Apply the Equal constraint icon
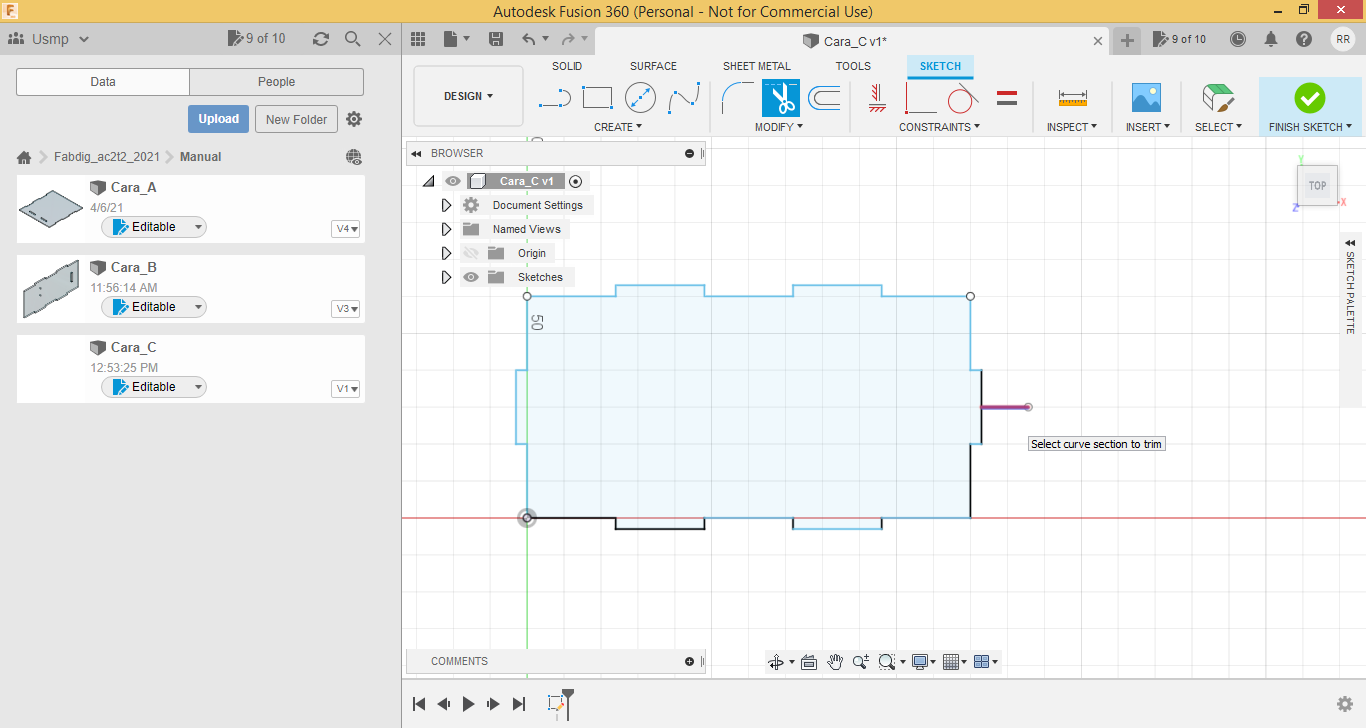Image resolution: width=1366 pixels, height=728 pixels. pos(1007,98)
